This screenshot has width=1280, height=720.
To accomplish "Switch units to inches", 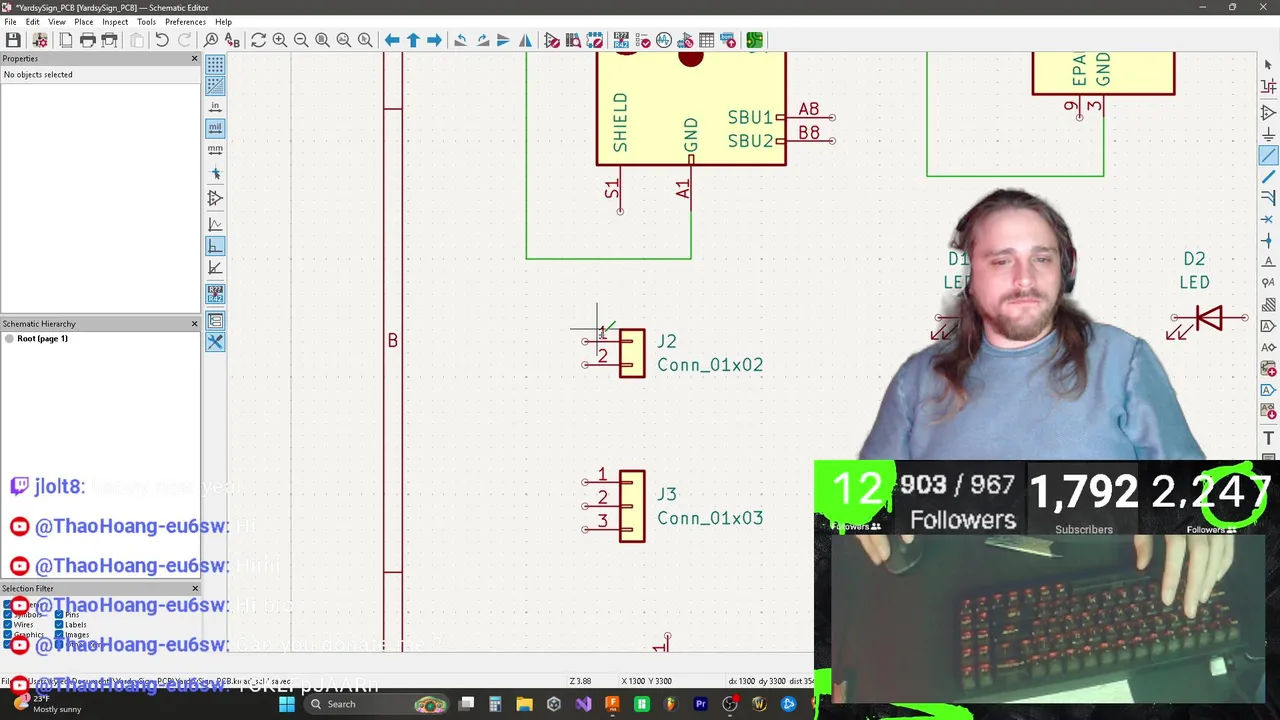I will pos(215,107).
